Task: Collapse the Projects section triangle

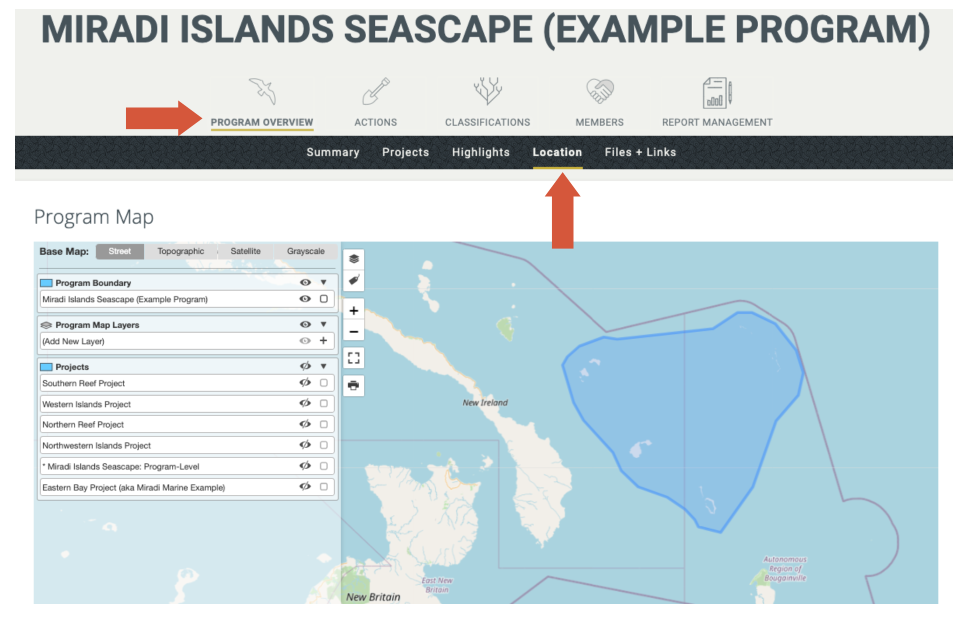Action: click(322, 366)
